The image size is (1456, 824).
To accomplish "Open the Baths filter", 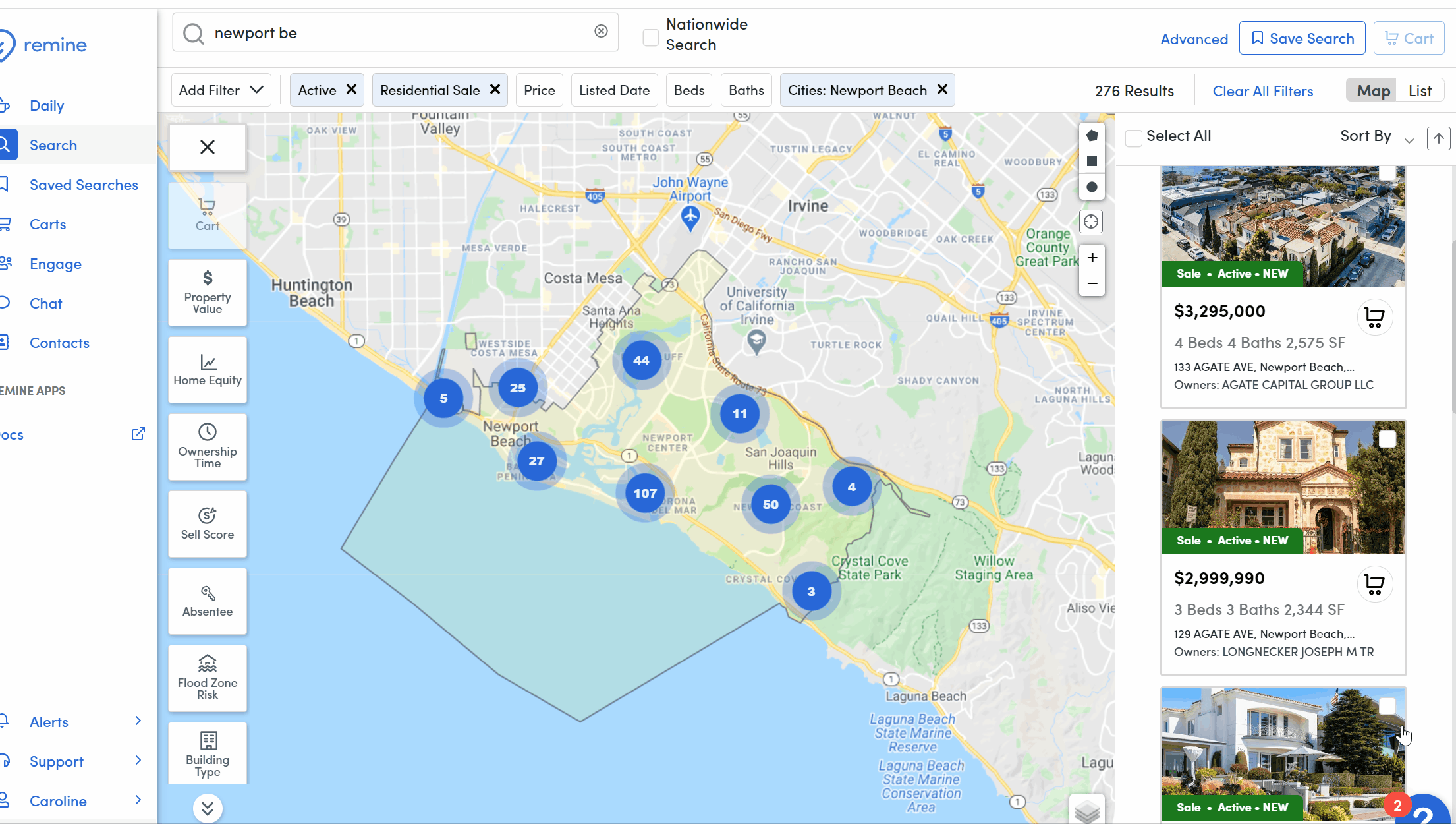I will pyautogui.click(x=746, y=90).
